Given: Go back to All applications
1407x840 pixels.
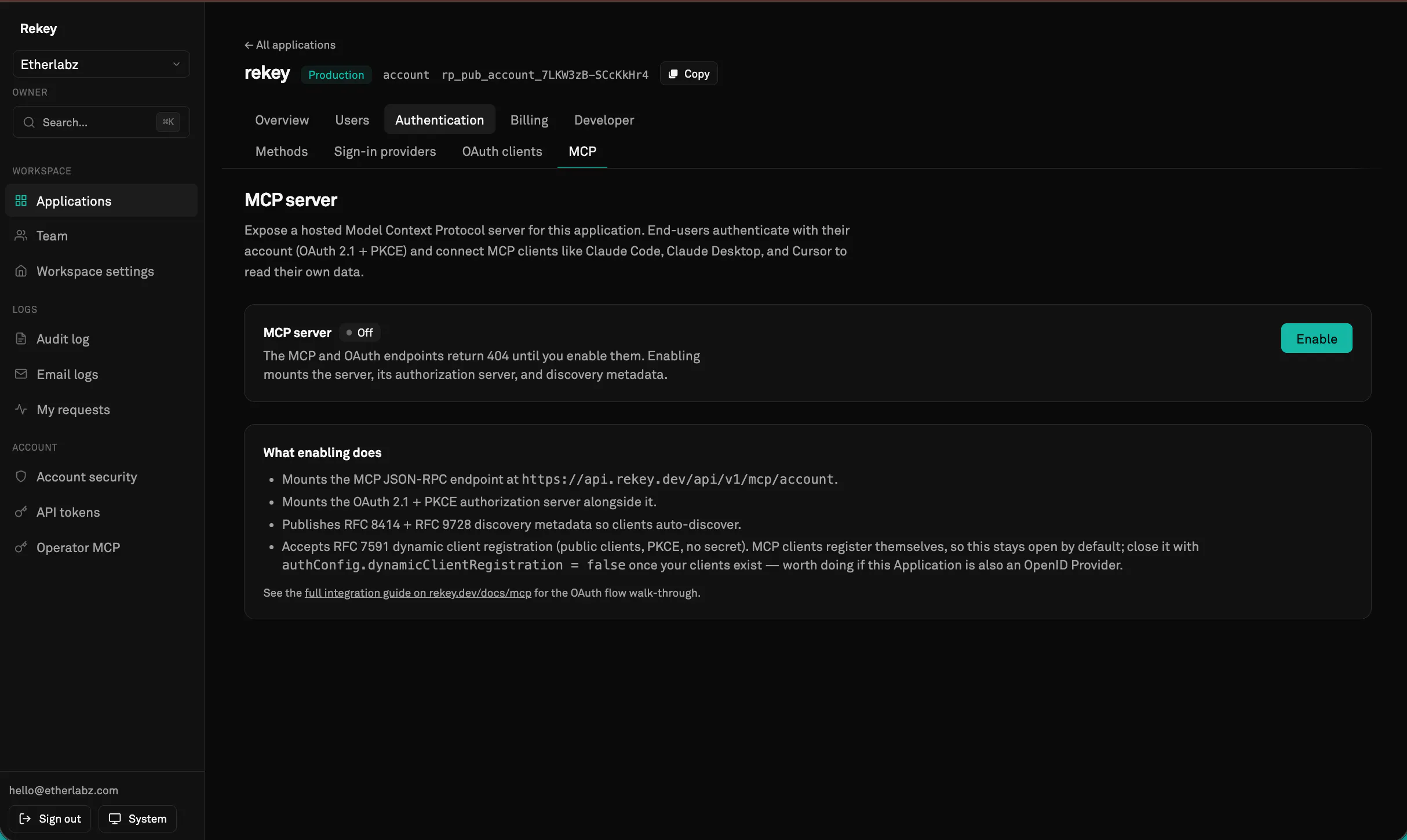Looking at the screenshot, I should coord(290,45).
